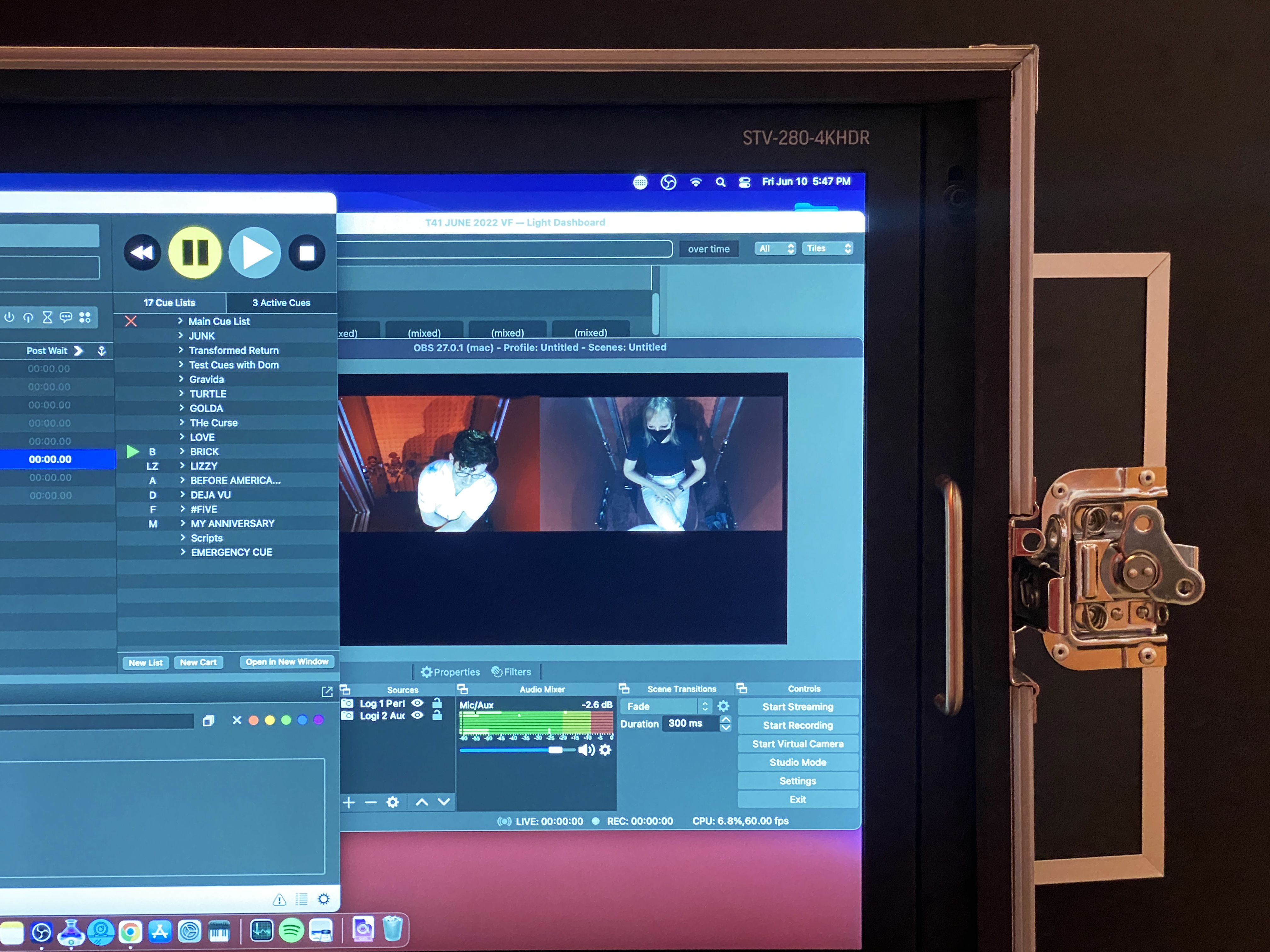Screen dimensions: 1270x952
Task: Add a source with plus icon
Action: (x=348, y=802)
